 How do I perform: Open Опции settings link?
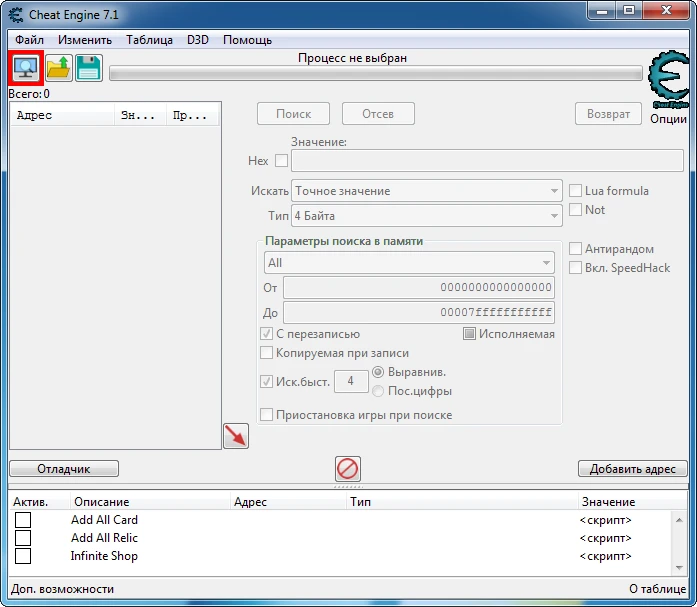click(x=668, y=119)
